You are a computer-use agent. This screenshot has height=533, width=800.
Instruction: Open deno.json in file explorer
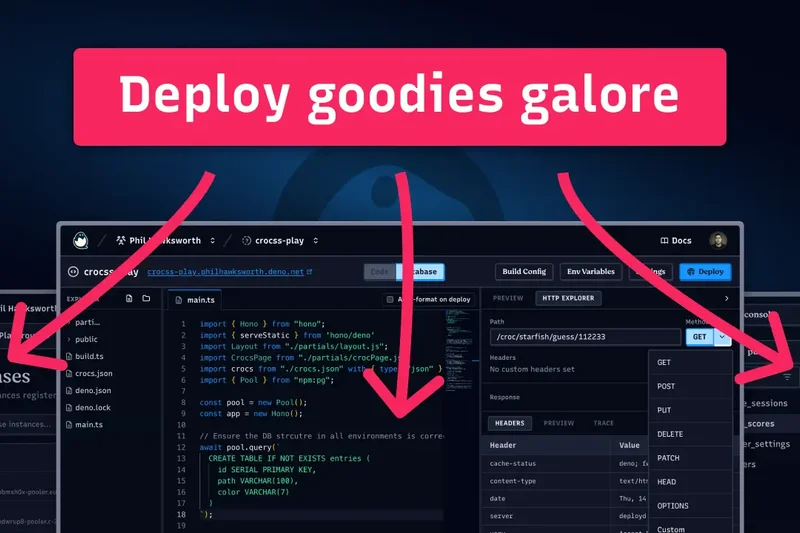pyautogui.click(x=88, y=390)
